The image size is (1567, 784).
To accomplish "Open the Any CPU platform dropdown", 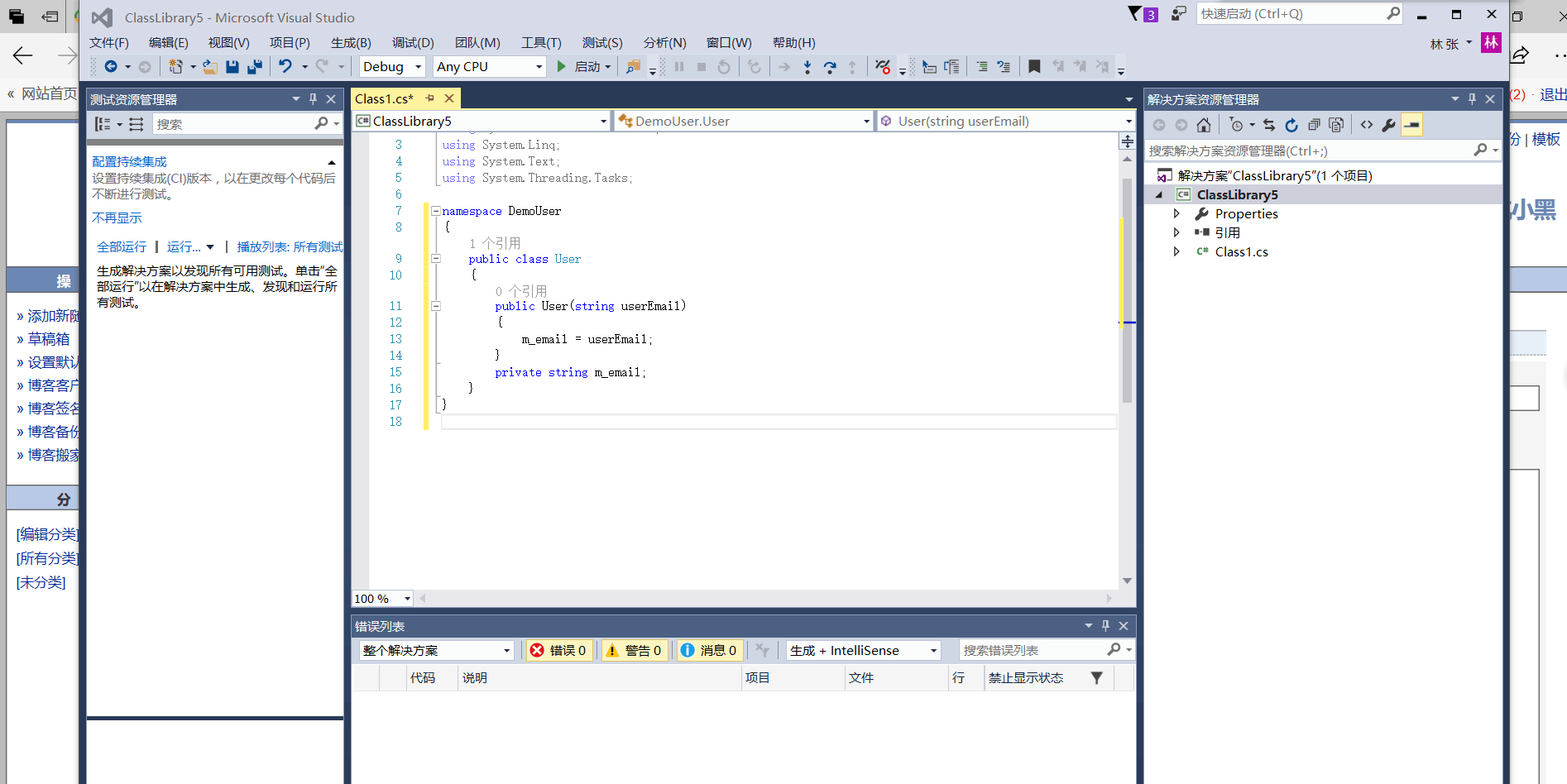I will (x=490, y=67).
